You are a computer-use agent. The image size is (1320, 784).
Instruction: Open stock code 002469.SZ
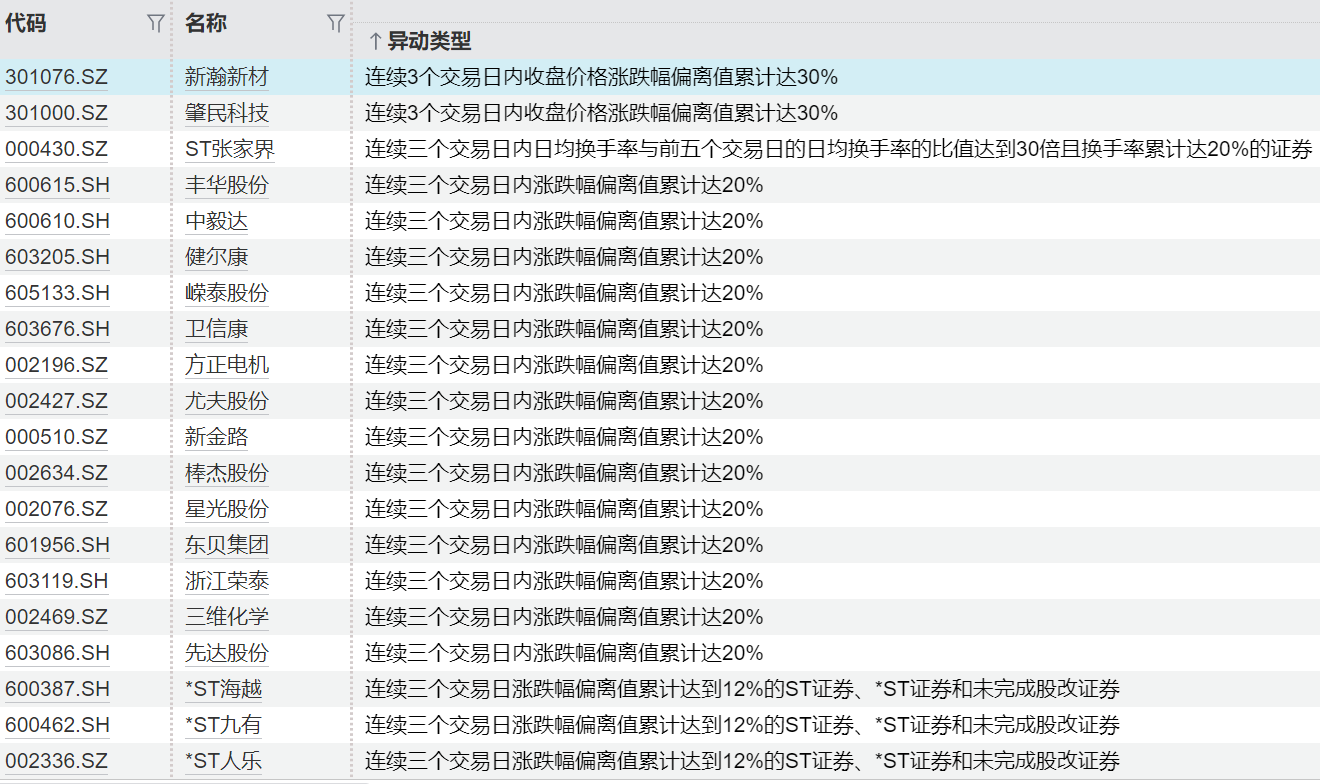[57, 617]
